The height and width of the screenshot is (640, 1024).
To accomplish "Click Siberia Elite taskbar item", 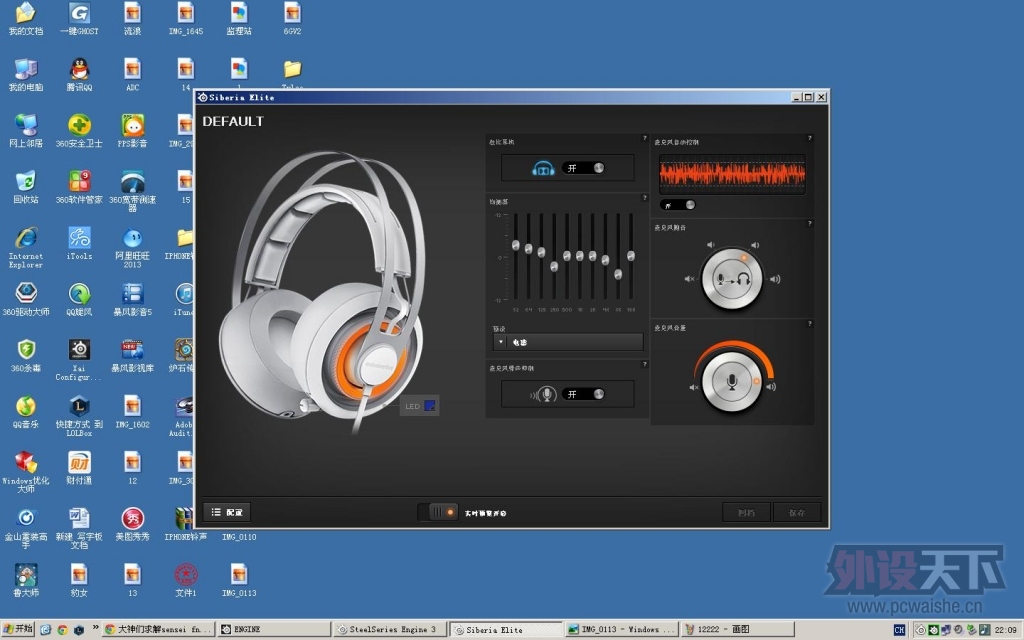I will click(505, 630).
